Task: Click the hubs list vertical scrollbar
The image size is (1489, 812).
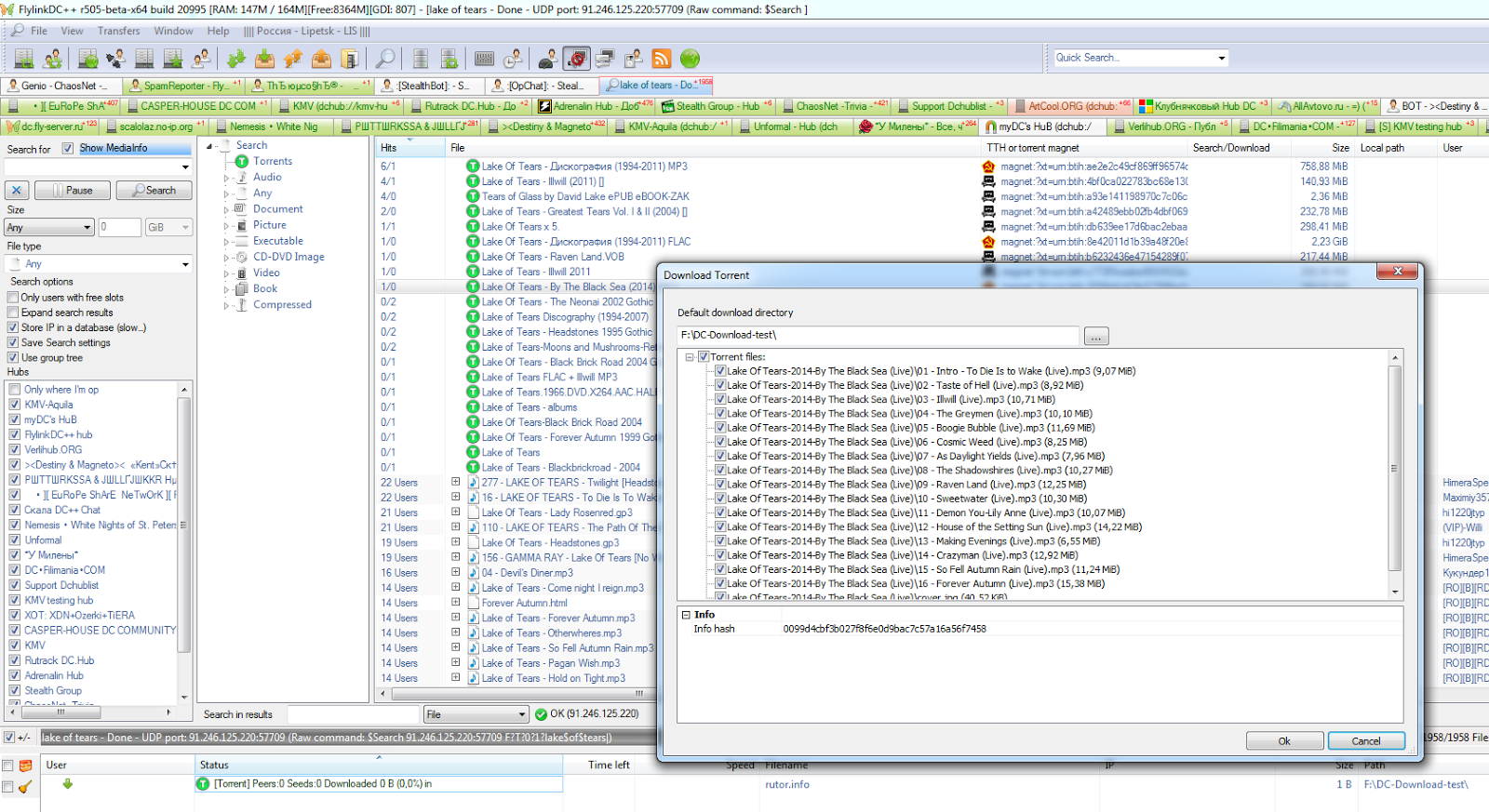Action: (183, 542)
